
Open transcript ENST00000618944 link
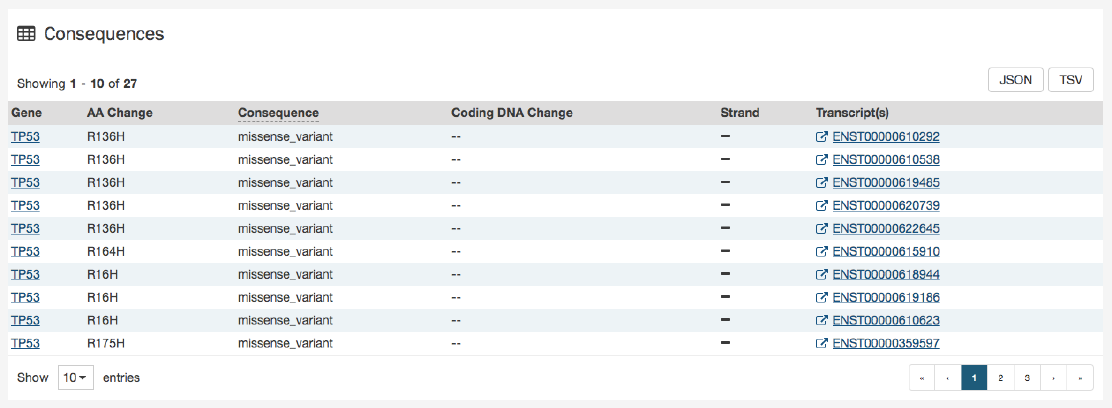click(x=886, y=274)
